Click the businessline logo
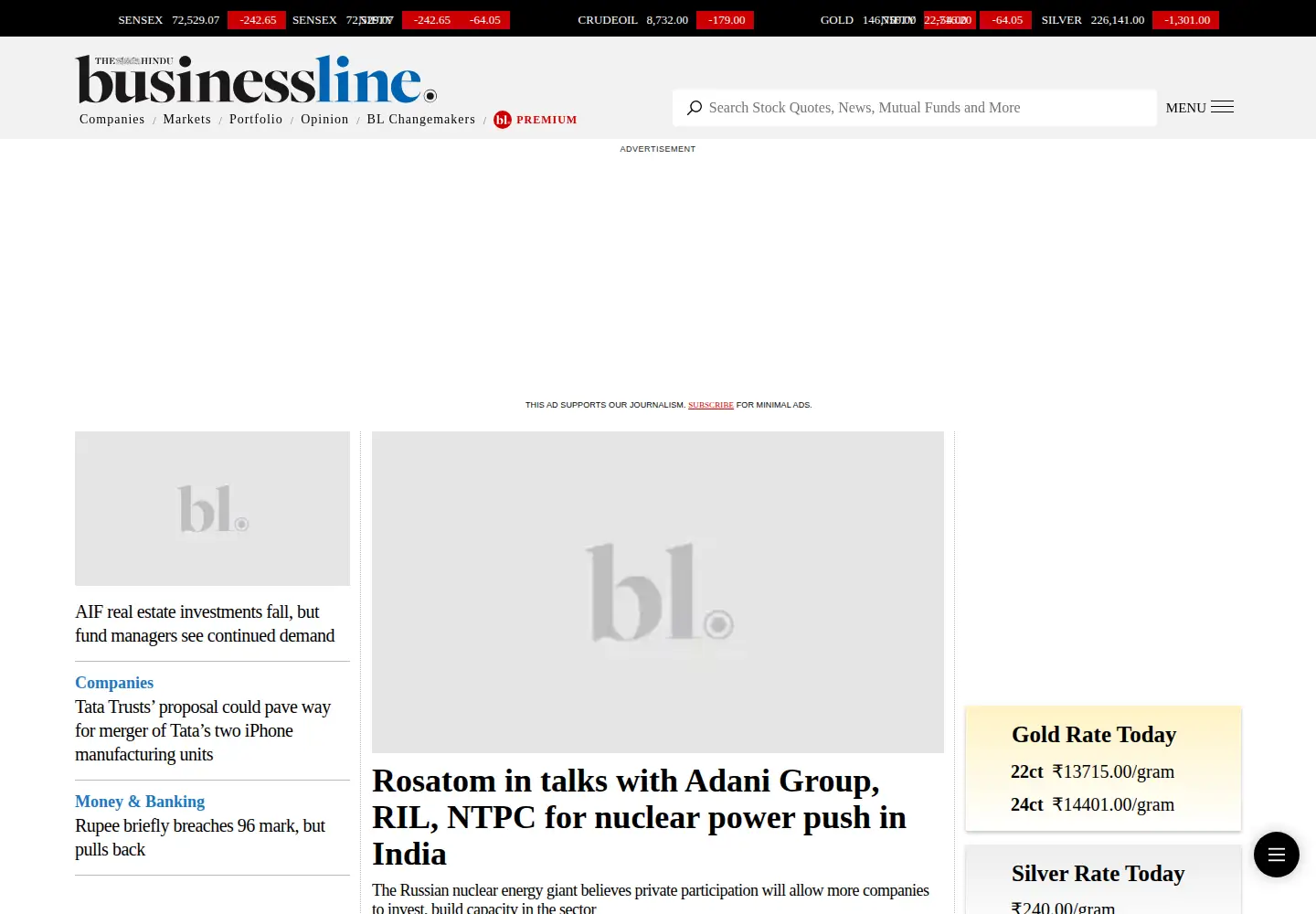Viewport: 1316px width, 914px height. pyautogui.click(x=256, y=80)
